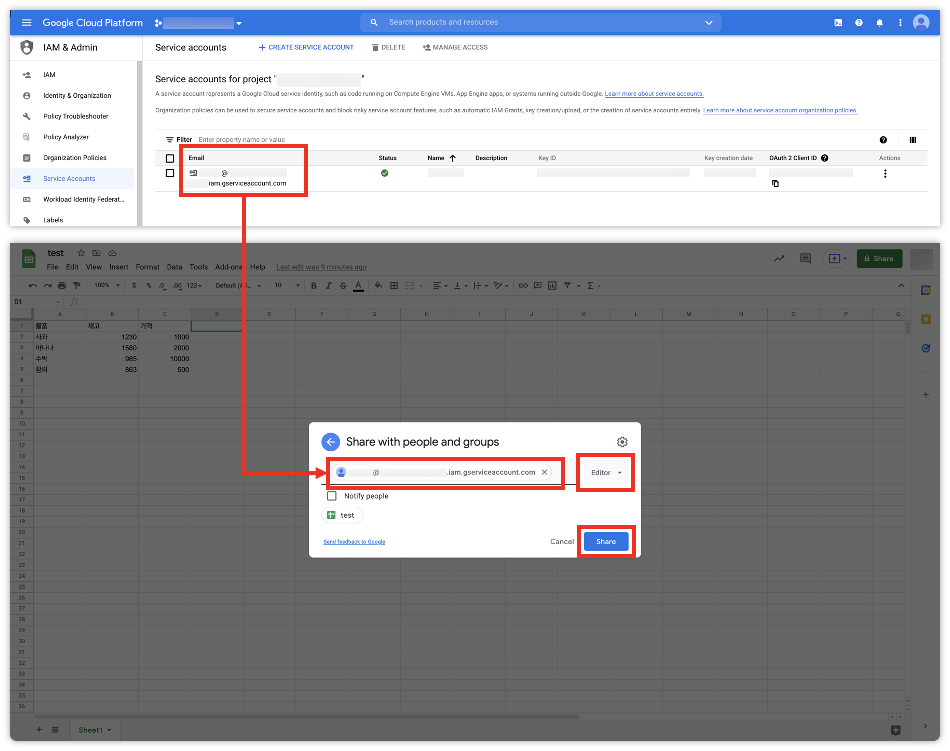
Task: Print the spreadsheet
Action: (62, 285)
